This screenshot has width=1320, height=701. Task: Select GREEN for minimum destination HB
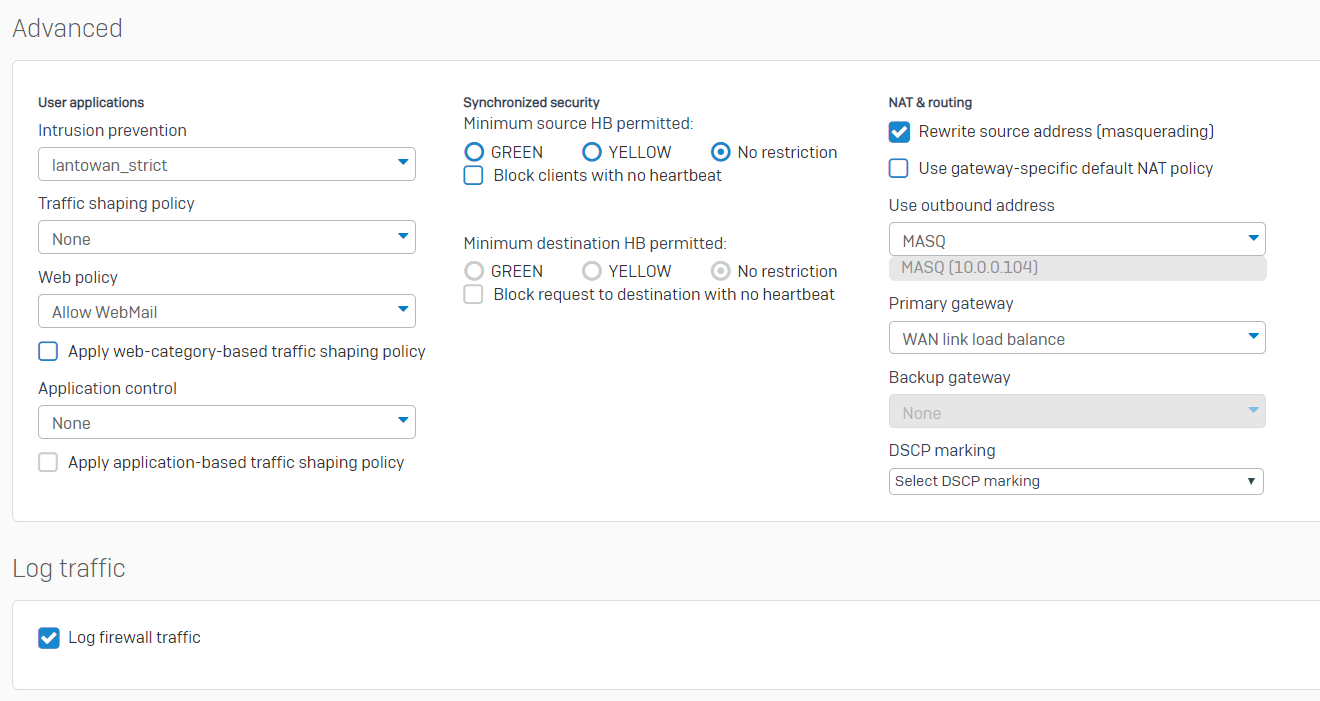click(x=474, y=271)
